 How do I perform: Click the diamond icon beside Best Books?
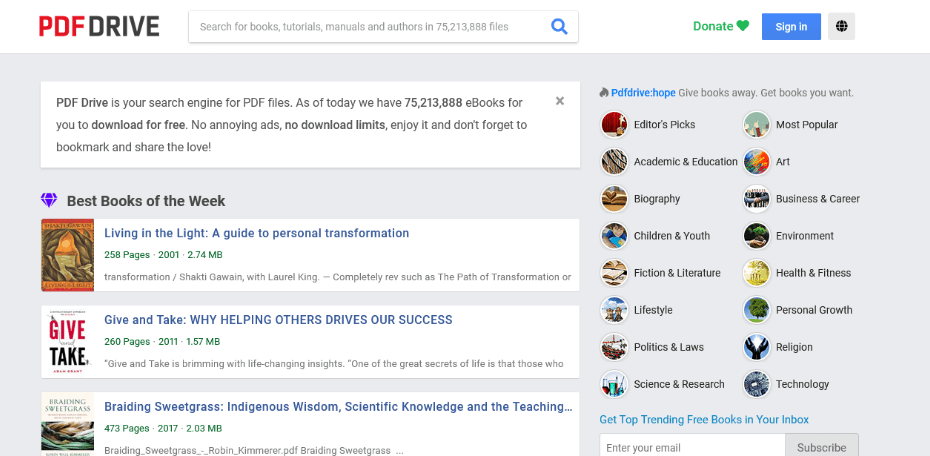click(49, 200)
